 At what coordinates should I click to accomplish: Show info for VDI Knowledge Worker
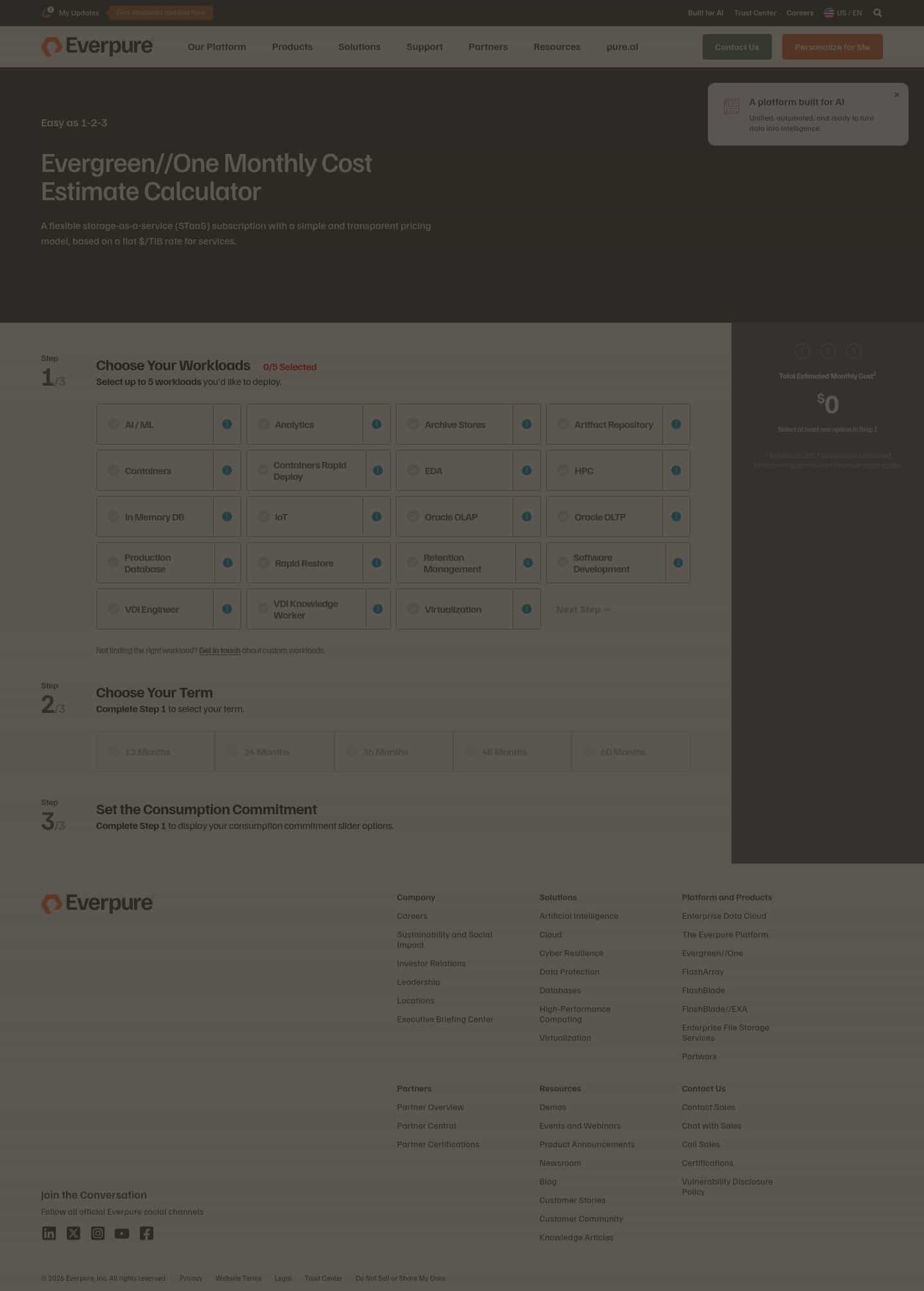point(378,609)
